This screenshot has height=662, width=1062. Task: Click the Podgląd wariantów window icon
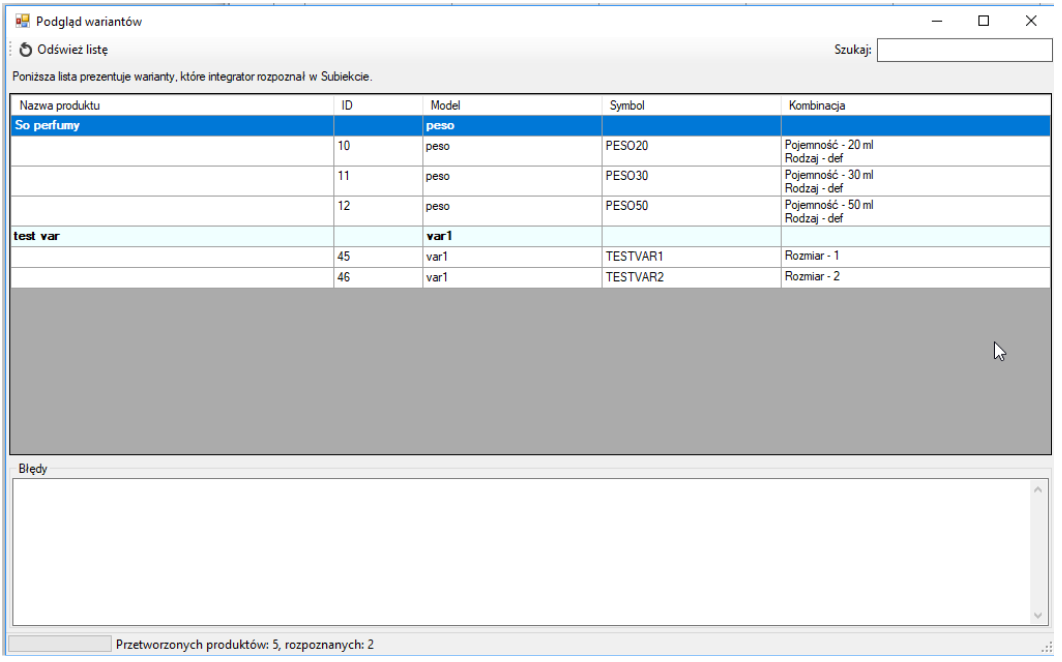click(x=22, y=21)
